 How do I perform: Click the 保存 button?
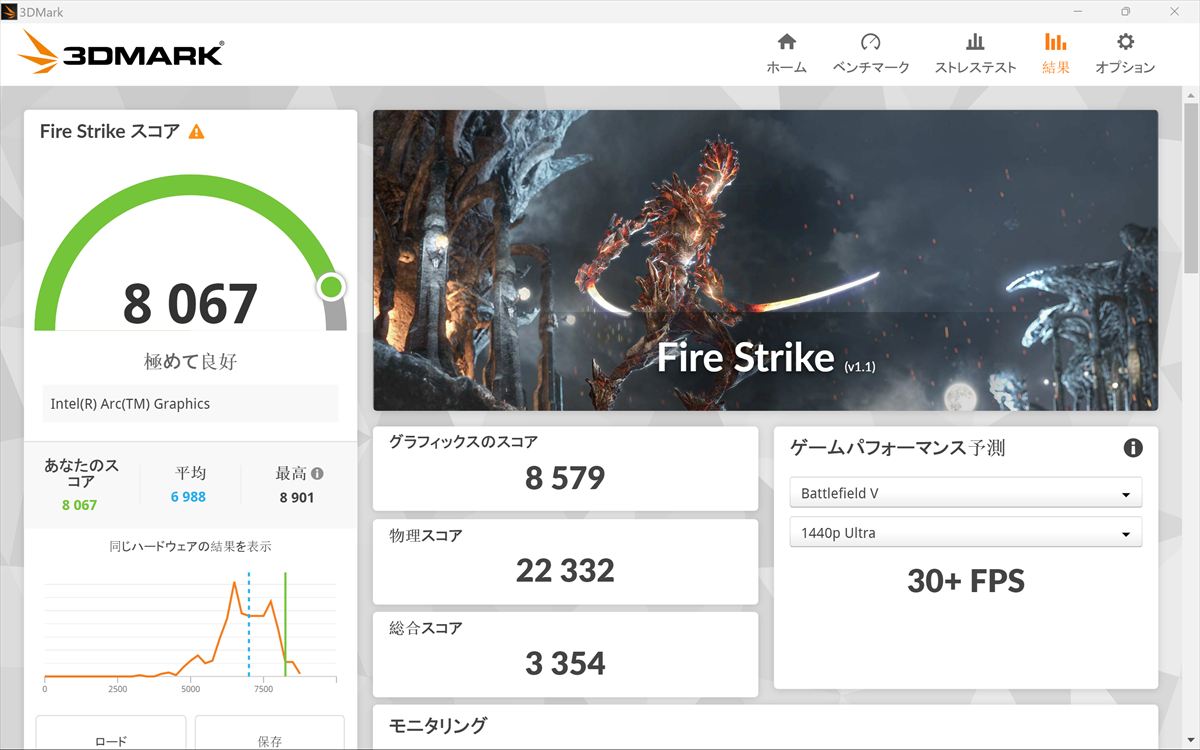click(x=269, y=734)
